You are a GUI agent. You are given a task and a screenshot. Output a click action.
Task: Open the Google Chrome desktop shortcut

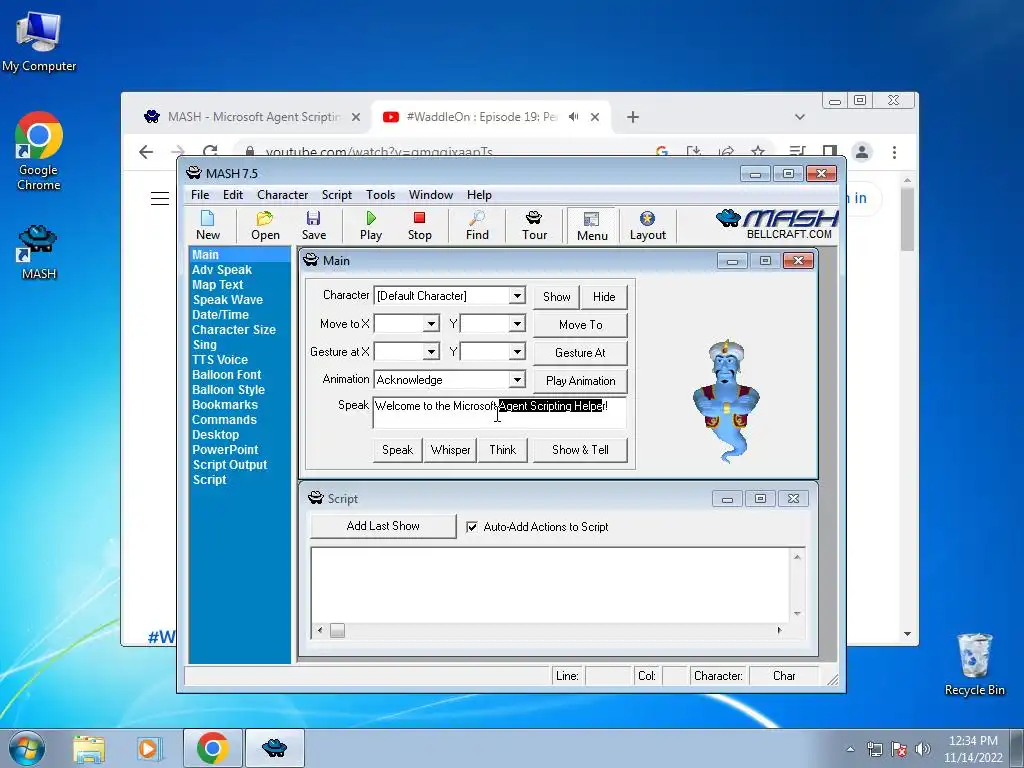(39, 152)
